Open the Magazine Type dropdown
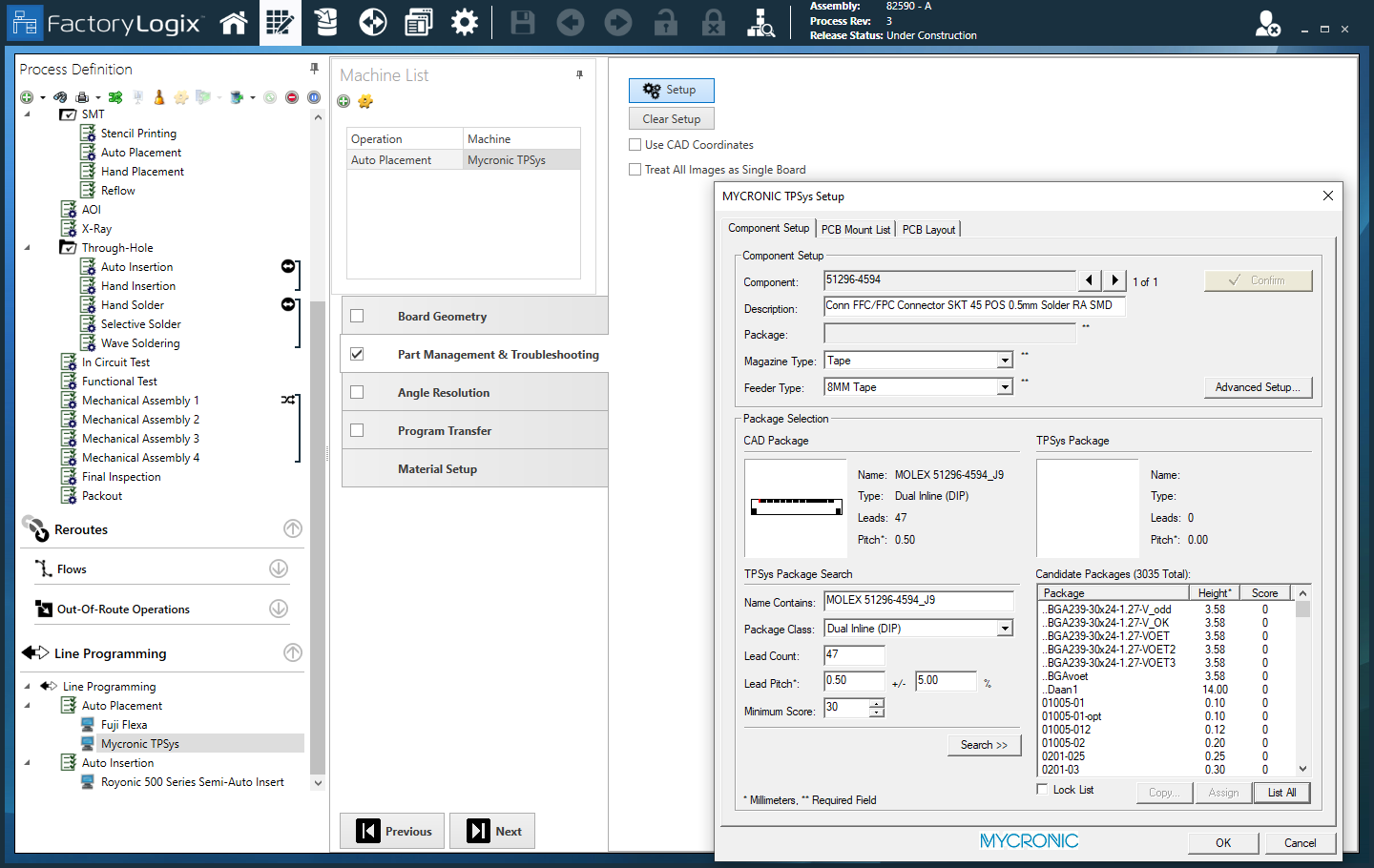Screen dimensions: 1374x868 1007,360
